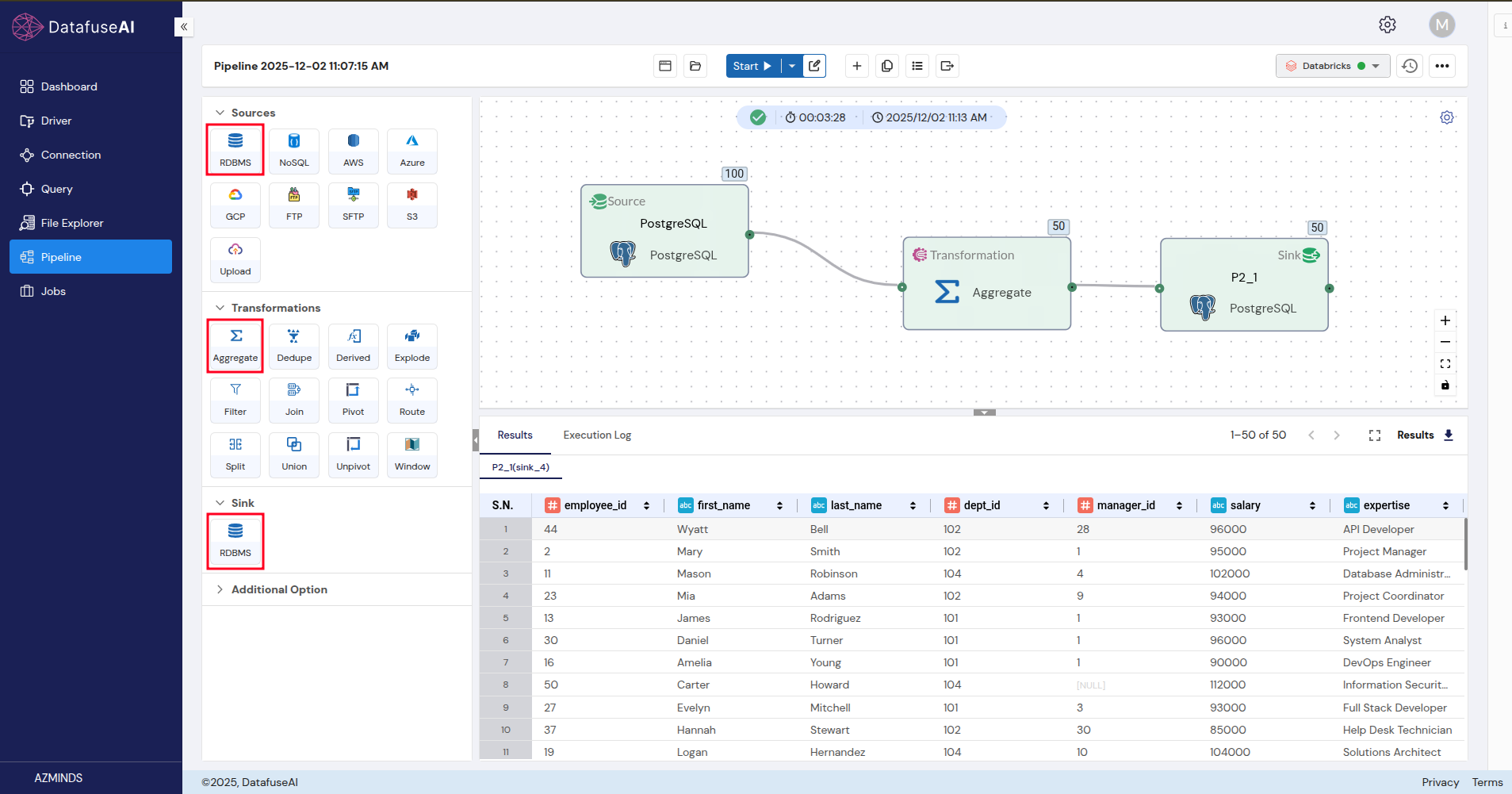Collapse the left sidebar with the chevron
The height and width of the screenshot is (794, 1512).
point(184,27)
